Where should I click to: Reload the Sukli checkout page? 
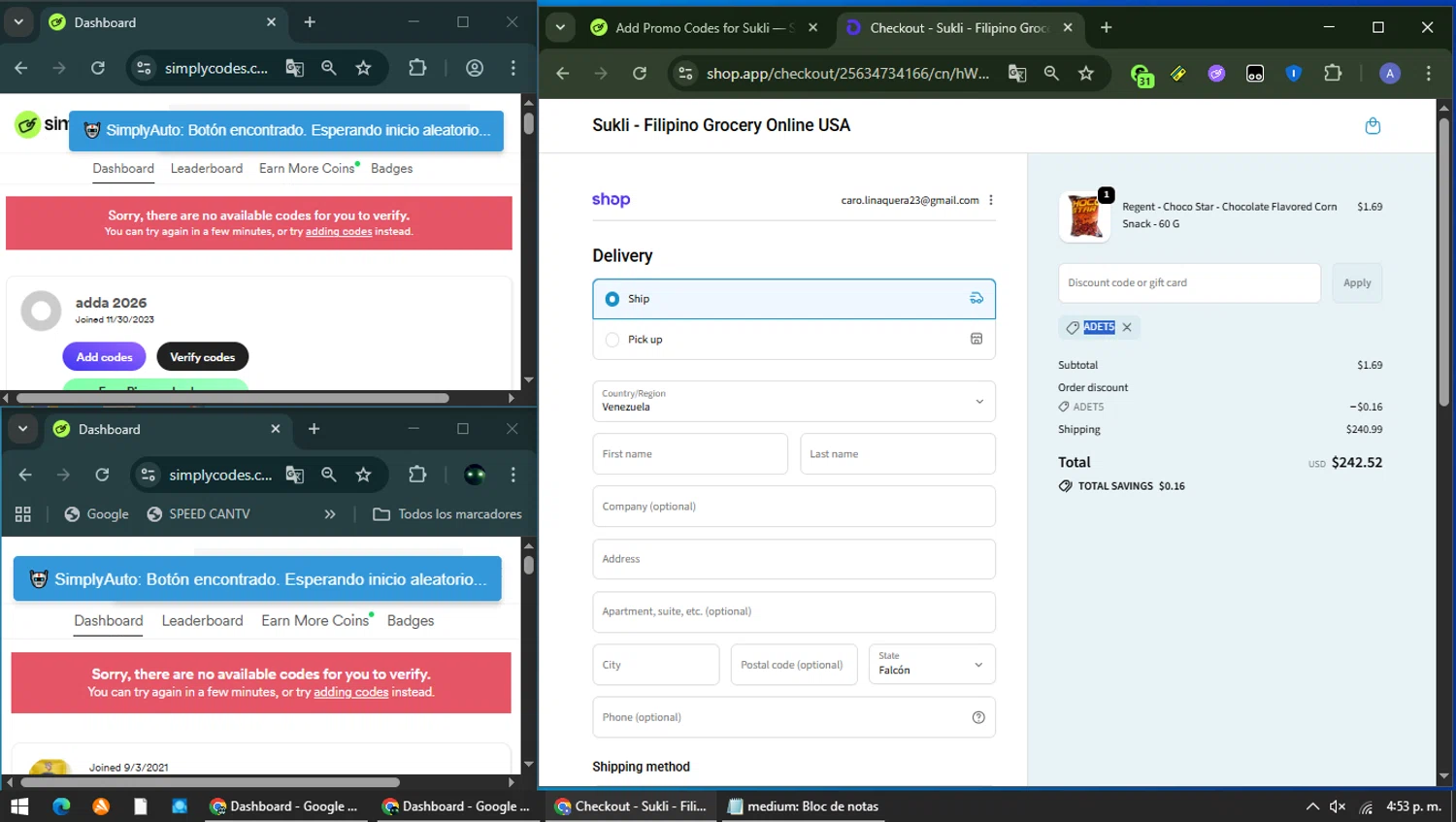(639, 74)
